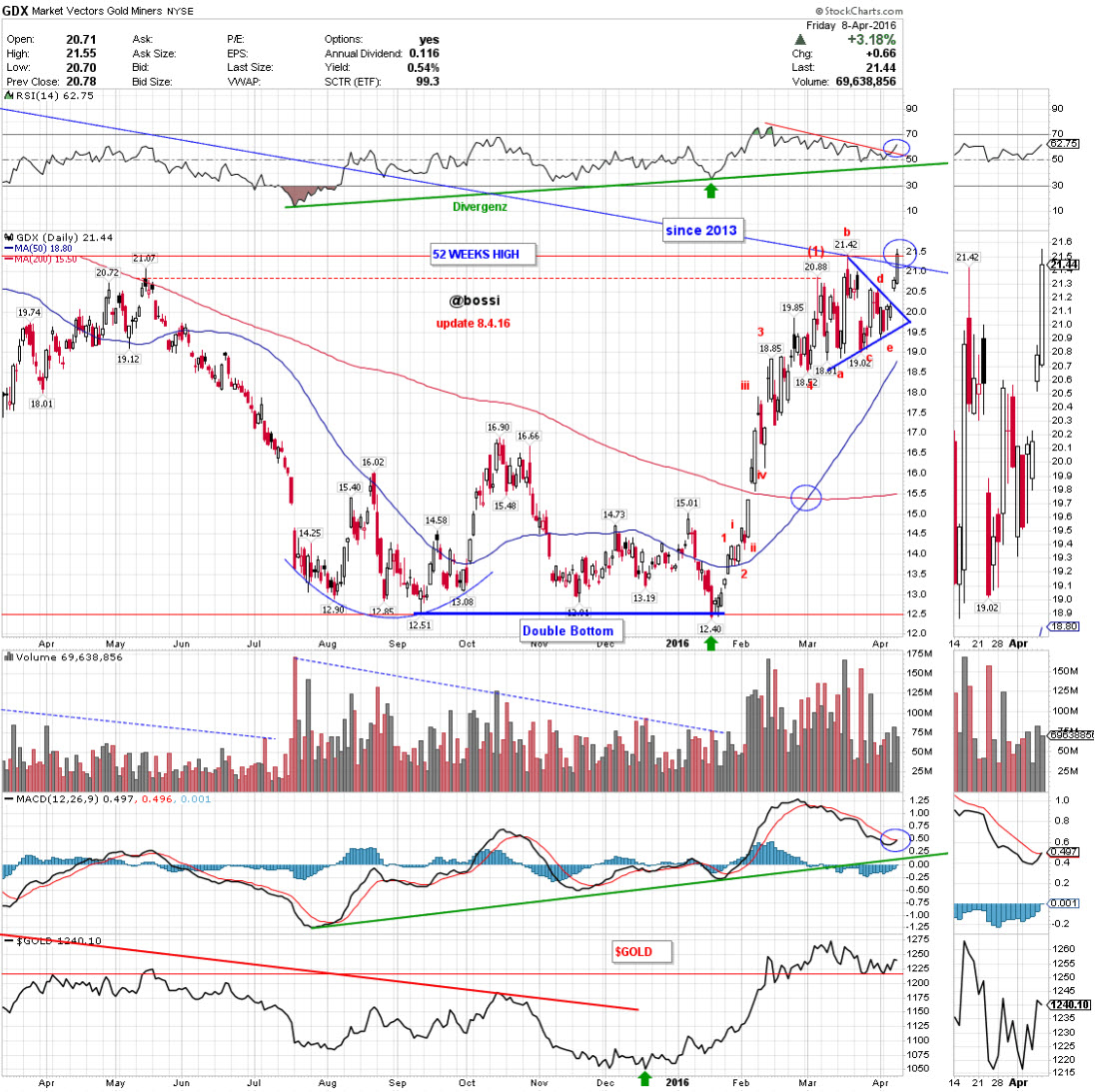1105x1092 pixels.
Task: Click the 18.01 price label
Action: [41, 404]
